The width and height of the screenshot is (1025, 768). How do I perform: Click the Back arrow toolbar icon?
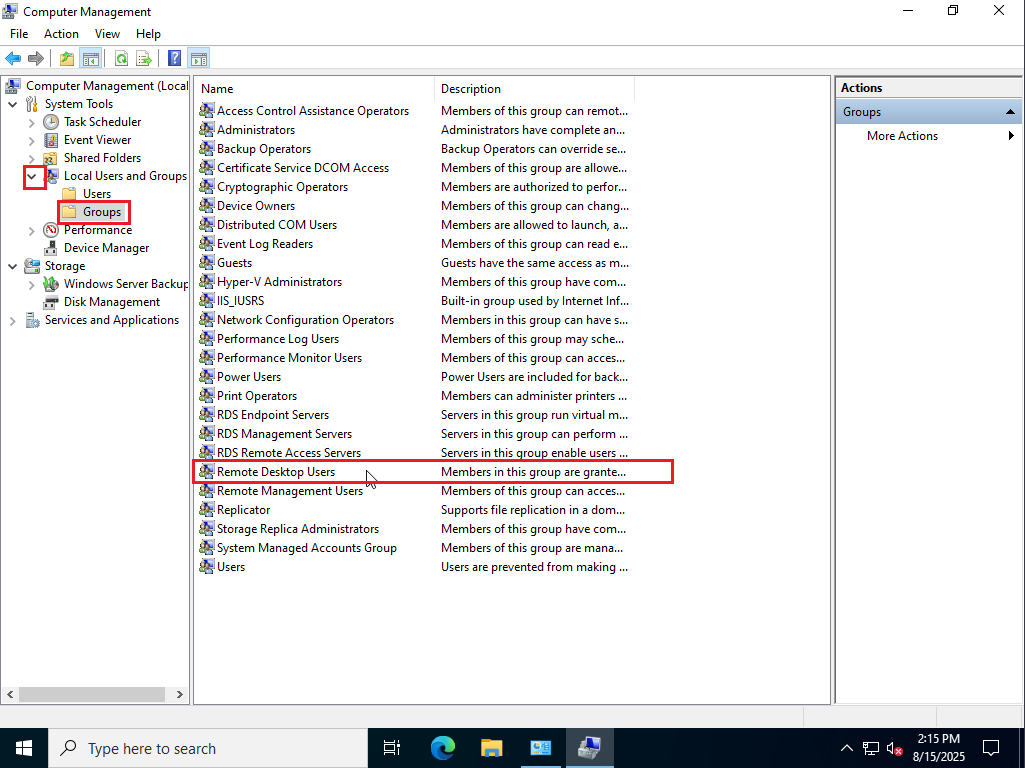point(13,59)
